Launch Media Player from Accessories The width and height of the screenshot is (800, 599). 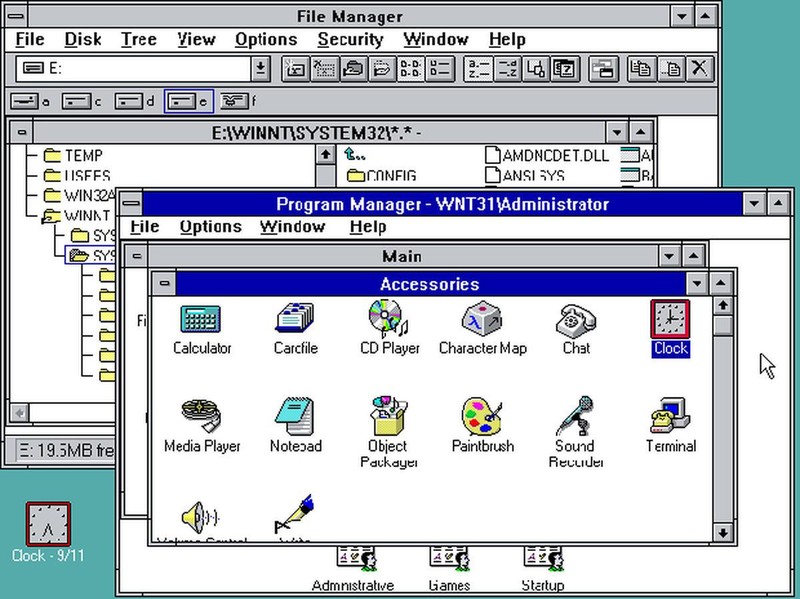202,415
